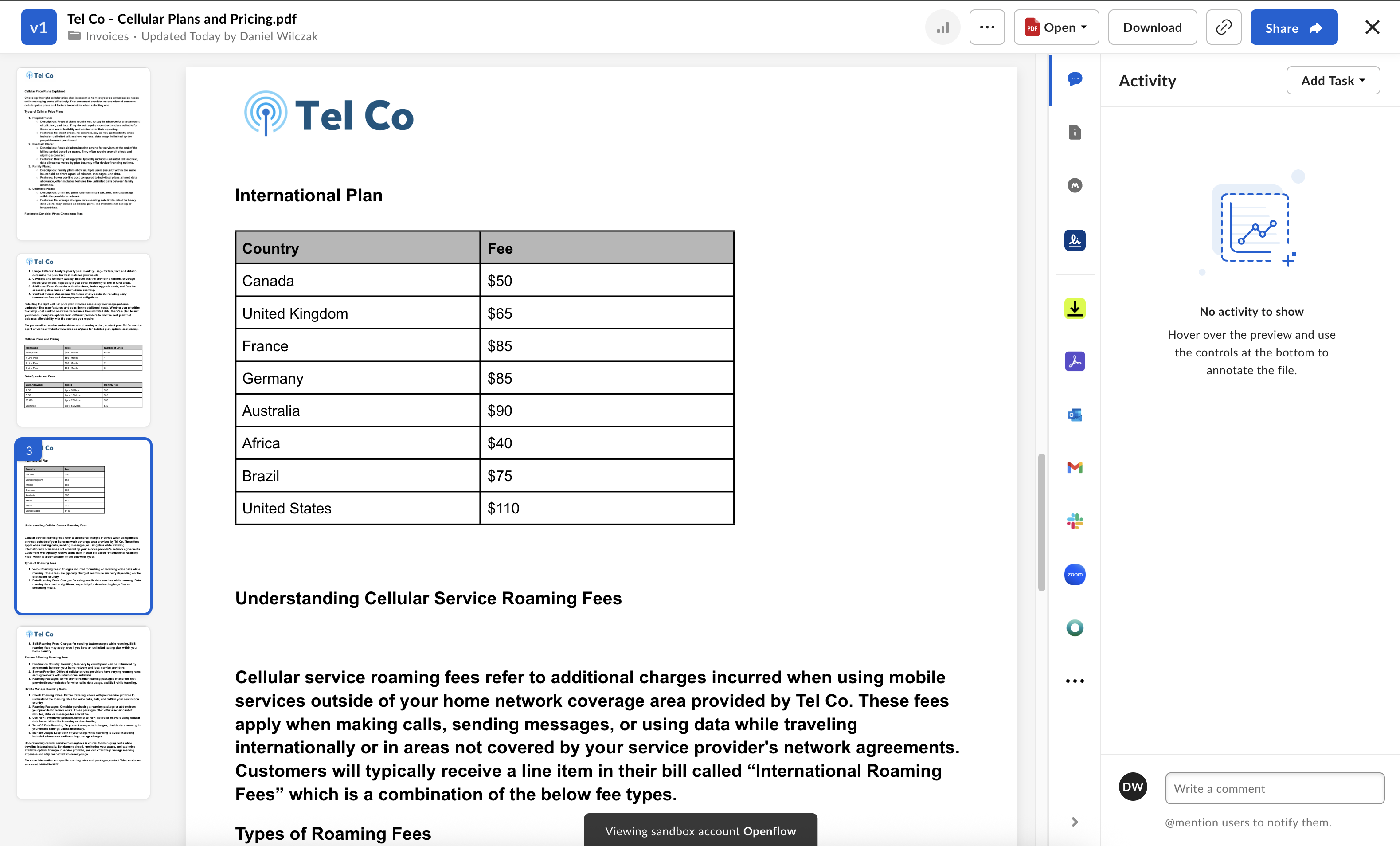Click the Download button
This screenshot has width=1400, height=846.
(1152, 27)
